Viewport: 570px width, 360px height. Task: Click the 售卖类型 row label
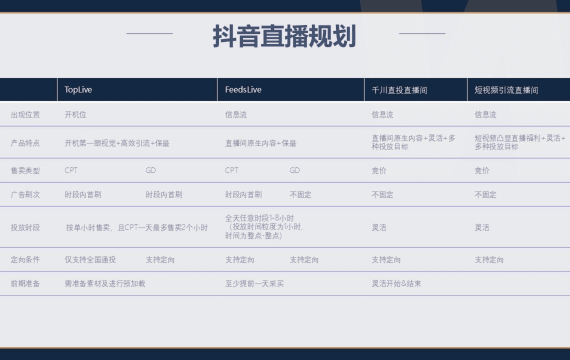pos(25,171)
